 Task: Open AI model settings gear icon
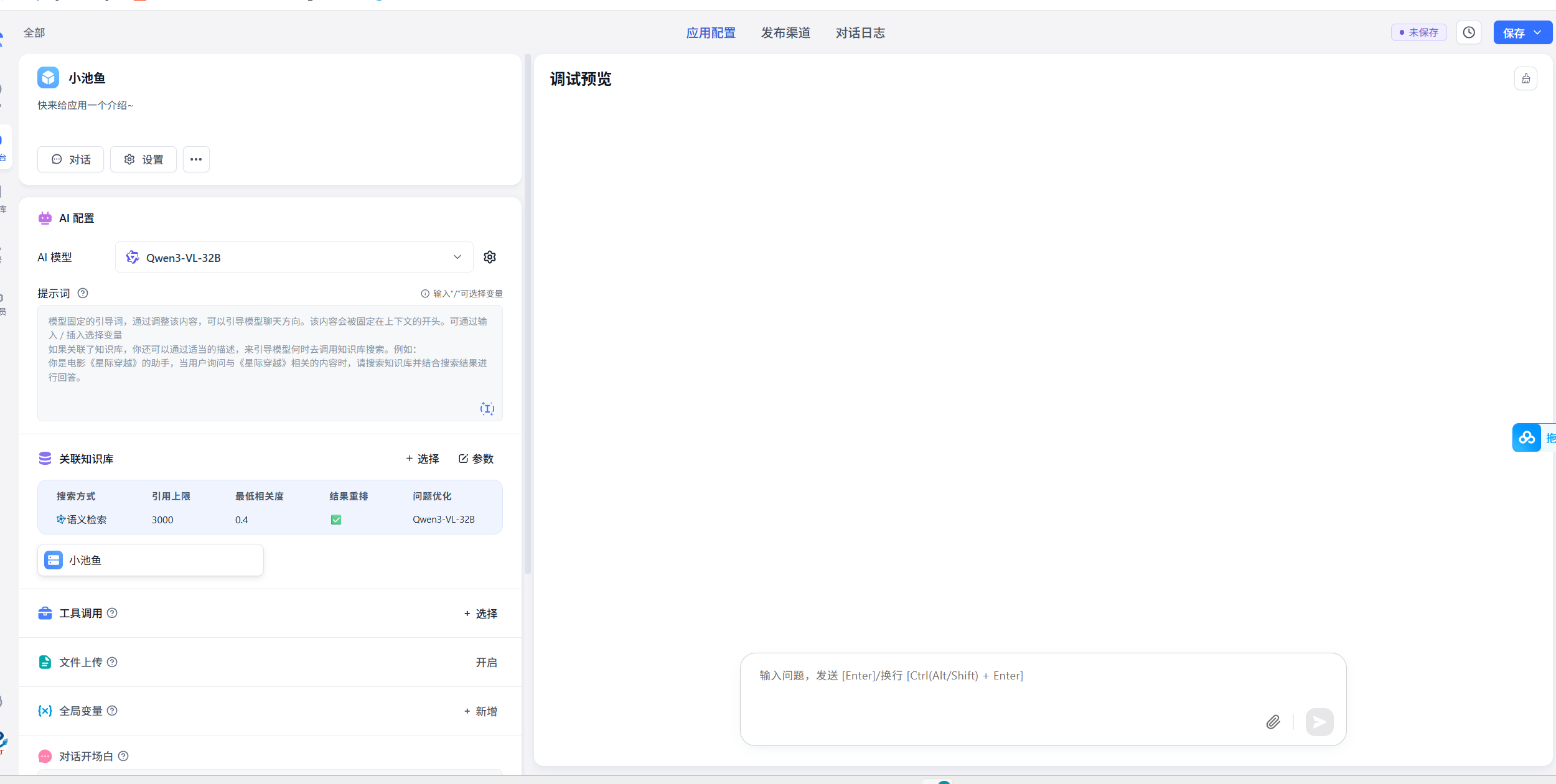(x=490, y=257)
